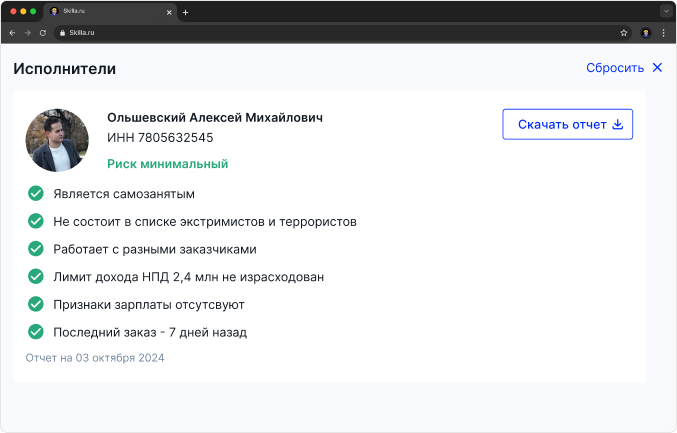Click the green macOS maximize button
Image resolution: width=677 pixels, height=433 pixels.
coord(33,12)
